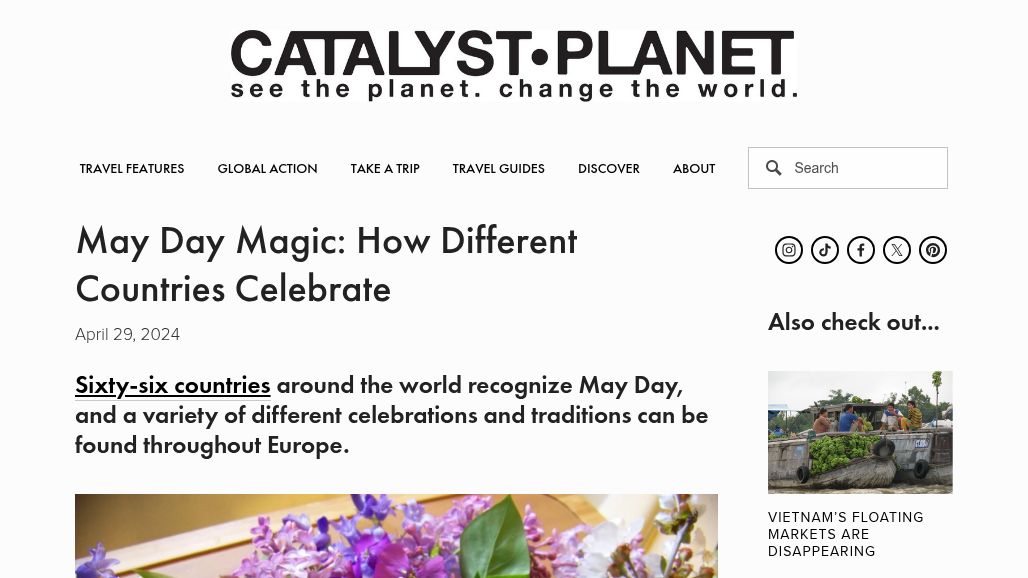Open the Global Action menu
This screenshot has width=1028, height=578.
click(x=267, y=169)
